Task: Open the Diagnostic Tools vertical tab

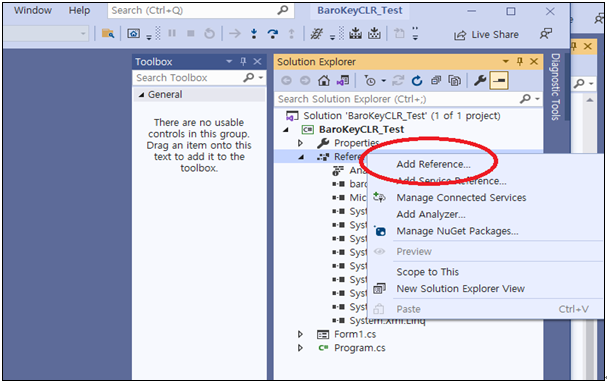Action: click(x=556, y=87)
